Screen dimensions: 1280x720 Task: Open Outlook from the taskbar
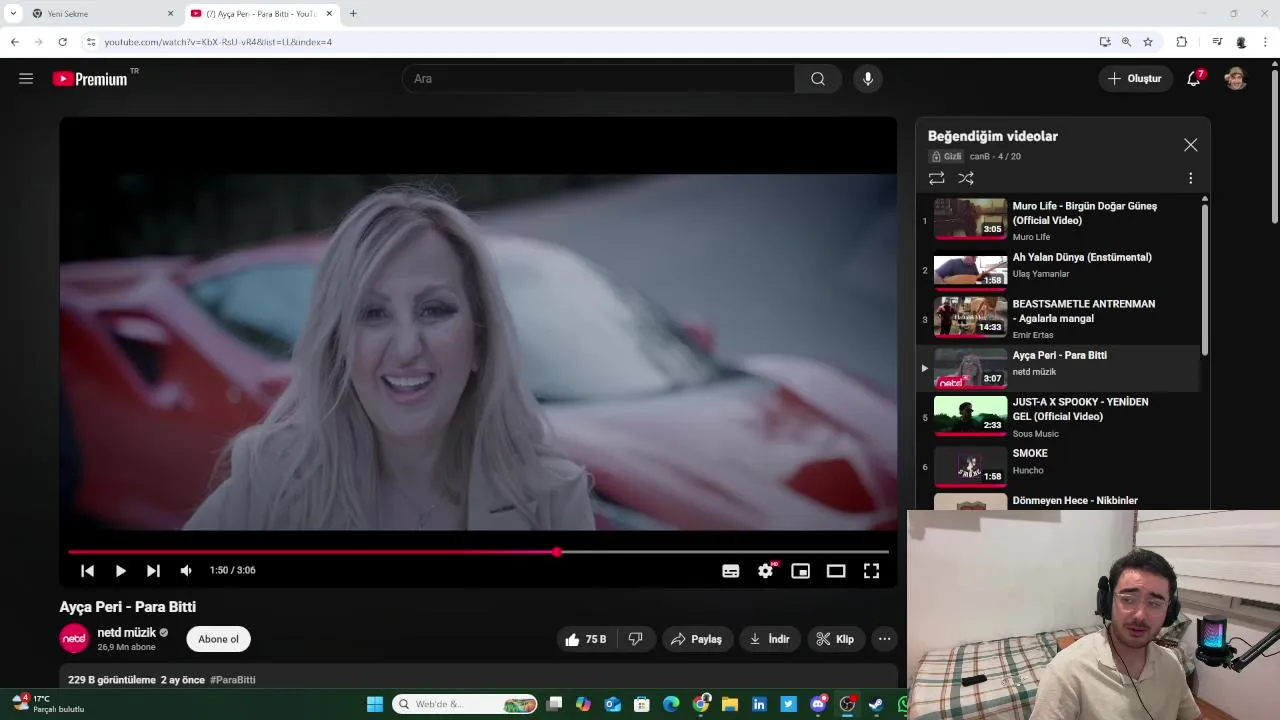[613, 704]
